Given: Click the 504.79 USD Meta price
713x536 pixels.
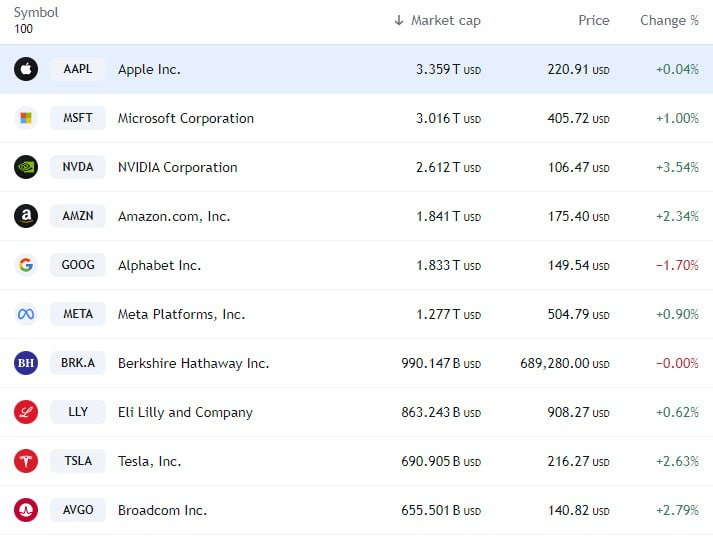Looking at the screenshot, I should pyautogui.click(x=578, y=315).
